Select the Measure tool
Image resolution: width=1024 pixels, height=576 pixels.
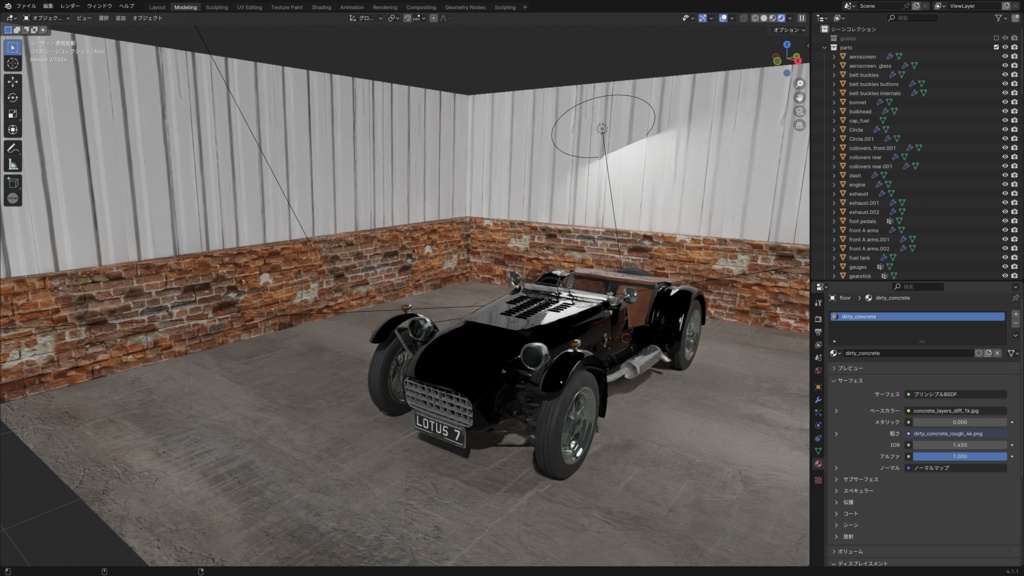pos(12,164)
